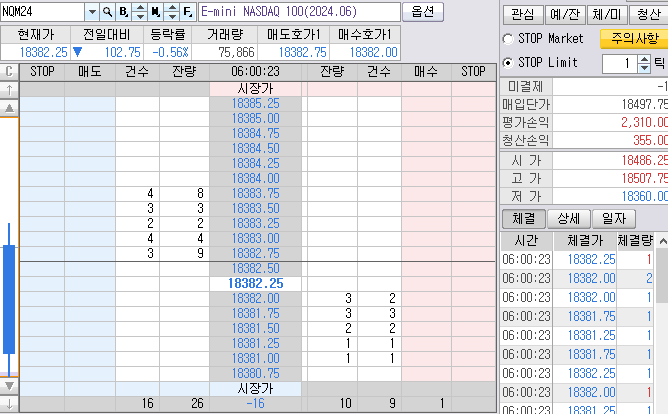Increase tick count with the up stepper

click(645, 59)
